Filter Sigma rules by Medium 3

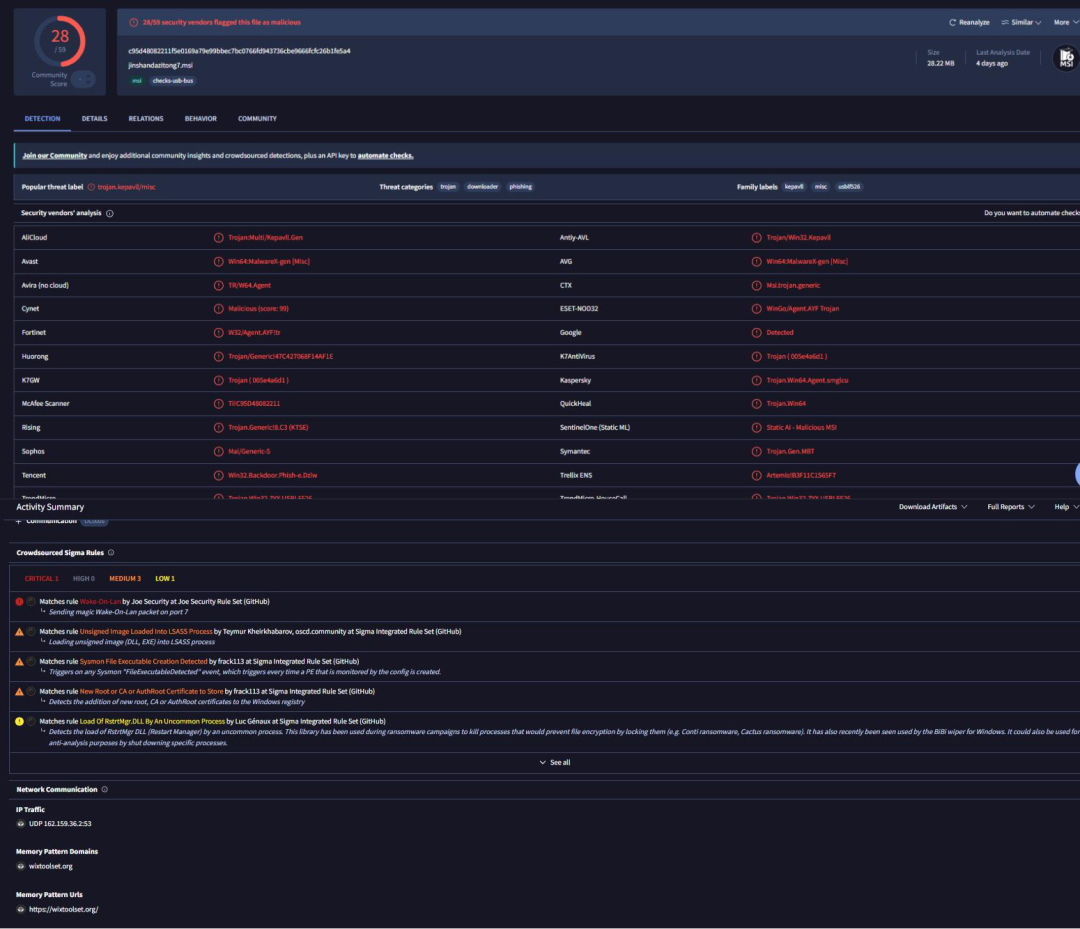click(x=125, y=578)
